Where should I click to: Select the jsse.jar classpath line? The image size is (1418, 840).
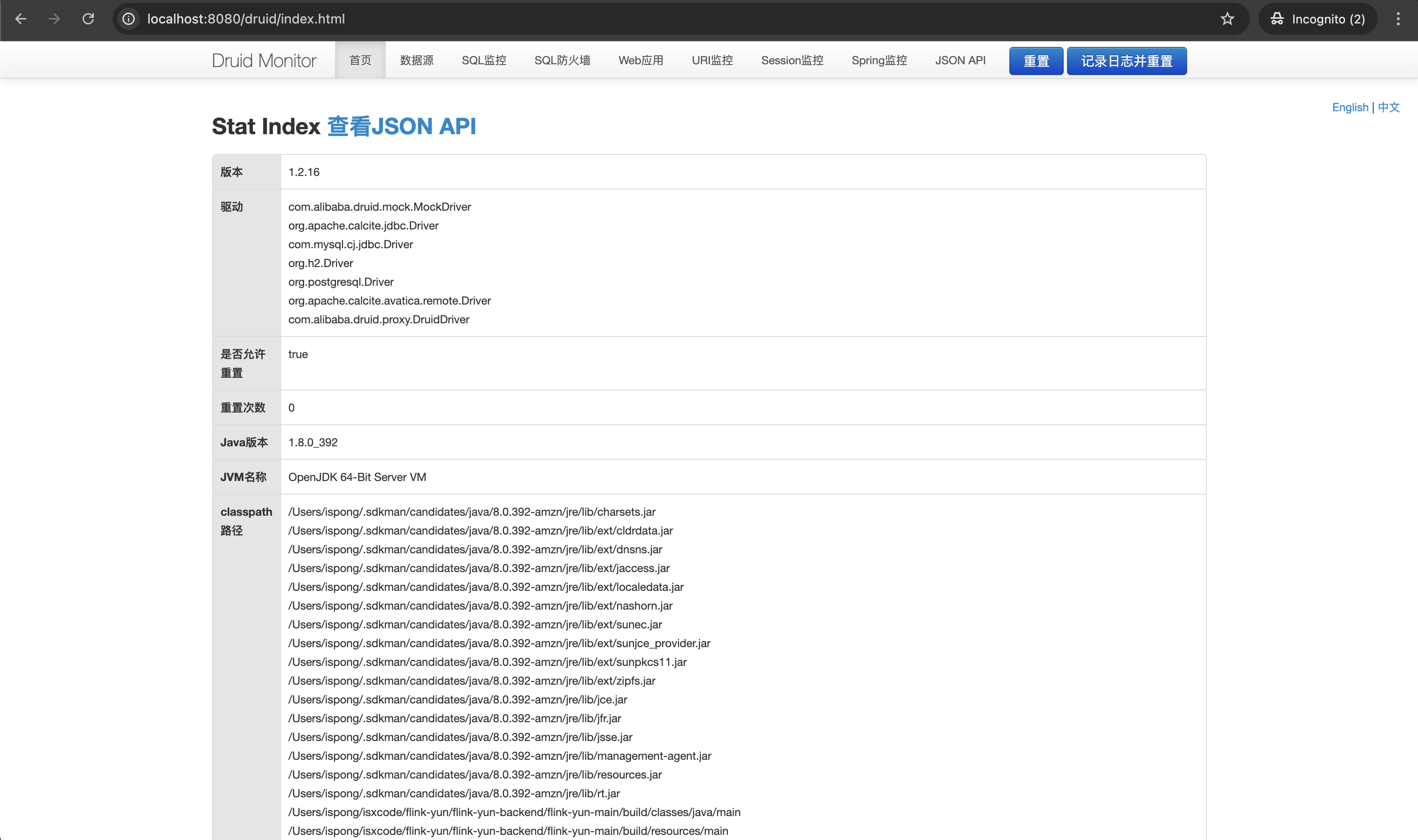460,737
